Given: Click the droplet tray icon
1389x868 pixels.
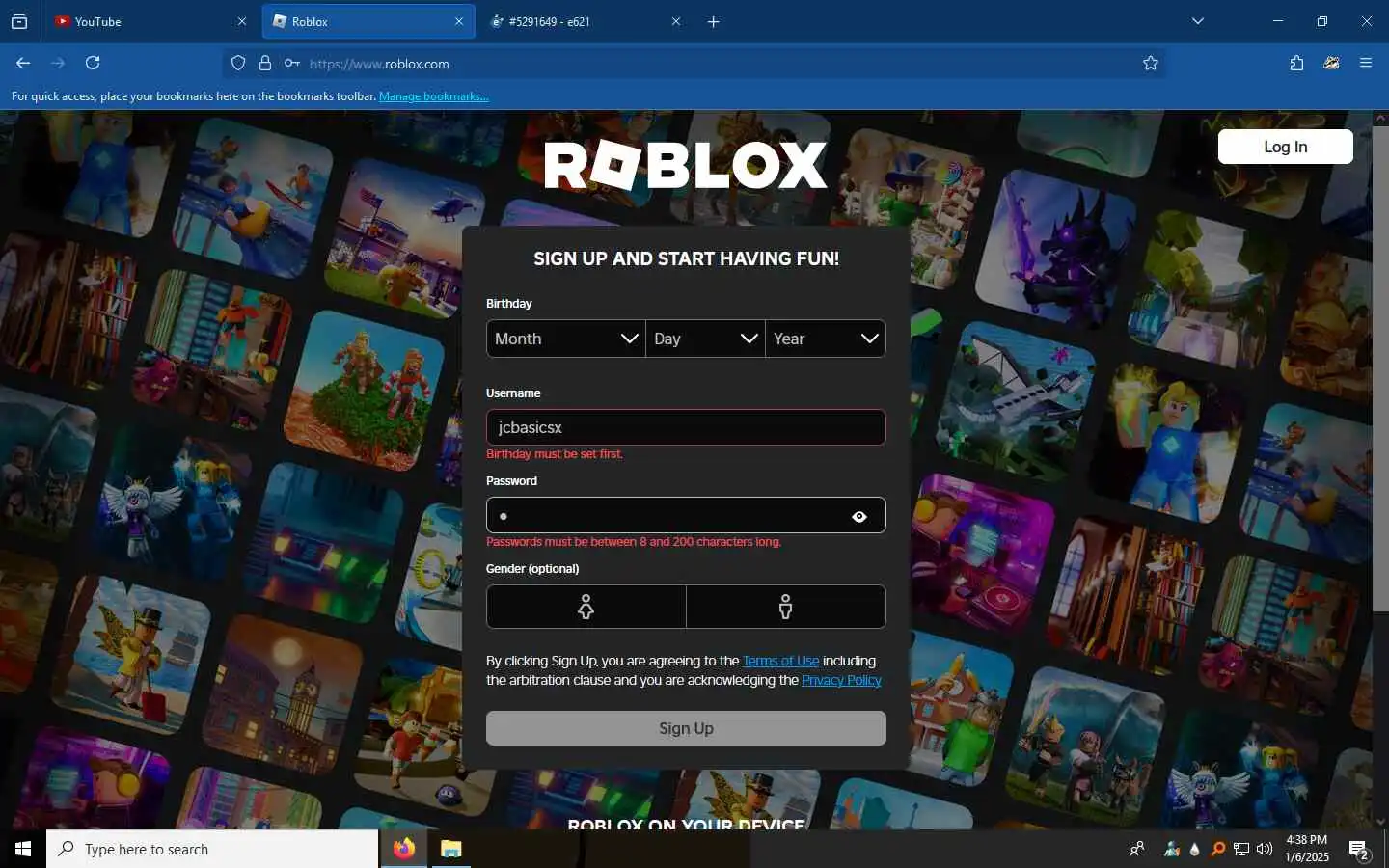Looking at the screenshot, I should [x=1195, y=849].
